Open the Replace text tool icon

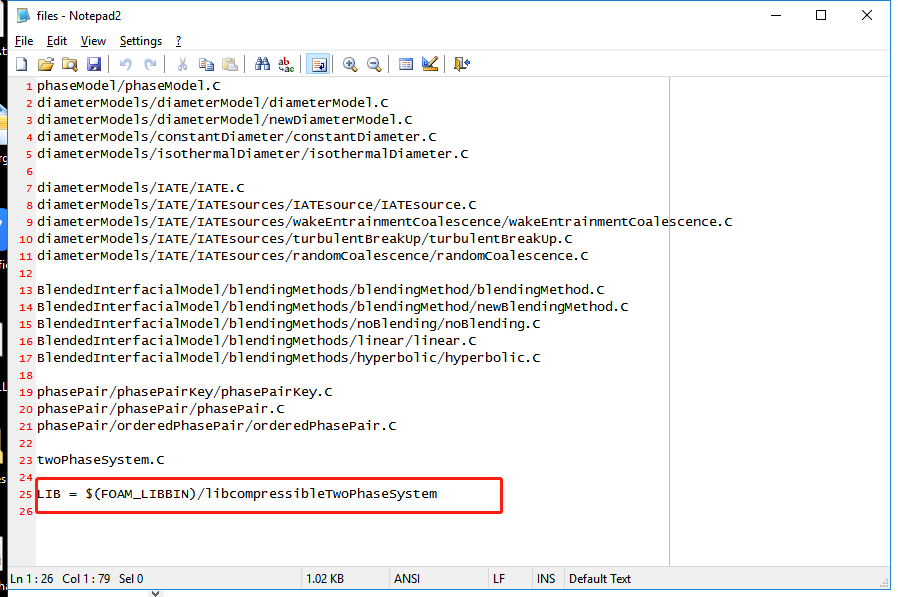[286, 64]
